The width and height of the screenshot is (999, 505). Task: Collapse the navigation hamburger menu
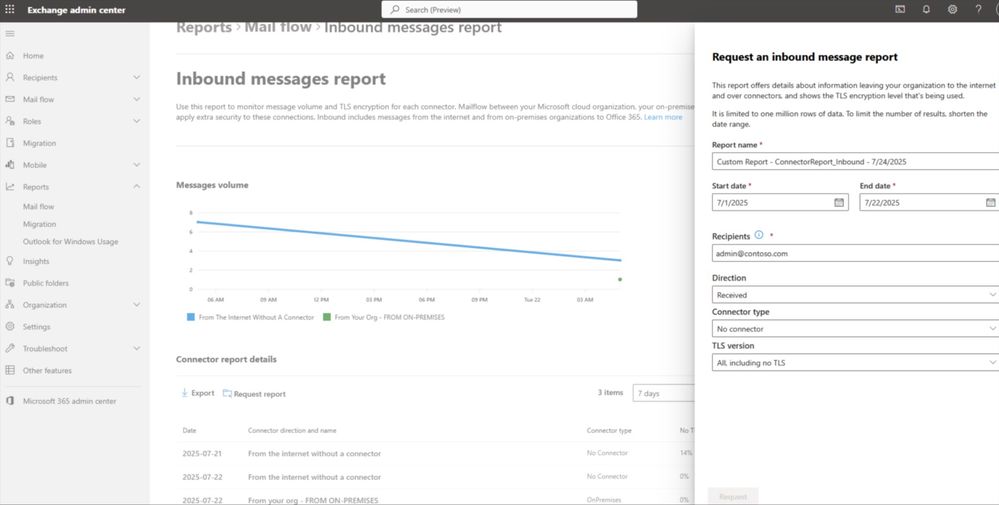pos(10,34)
